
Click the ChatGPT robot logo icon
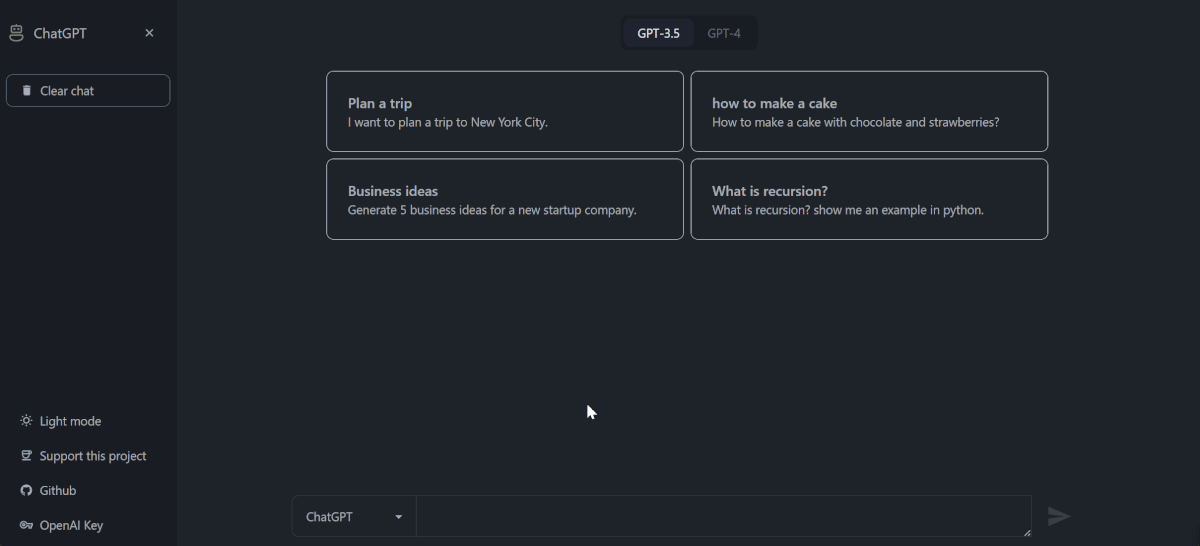(x=16, y=33)
